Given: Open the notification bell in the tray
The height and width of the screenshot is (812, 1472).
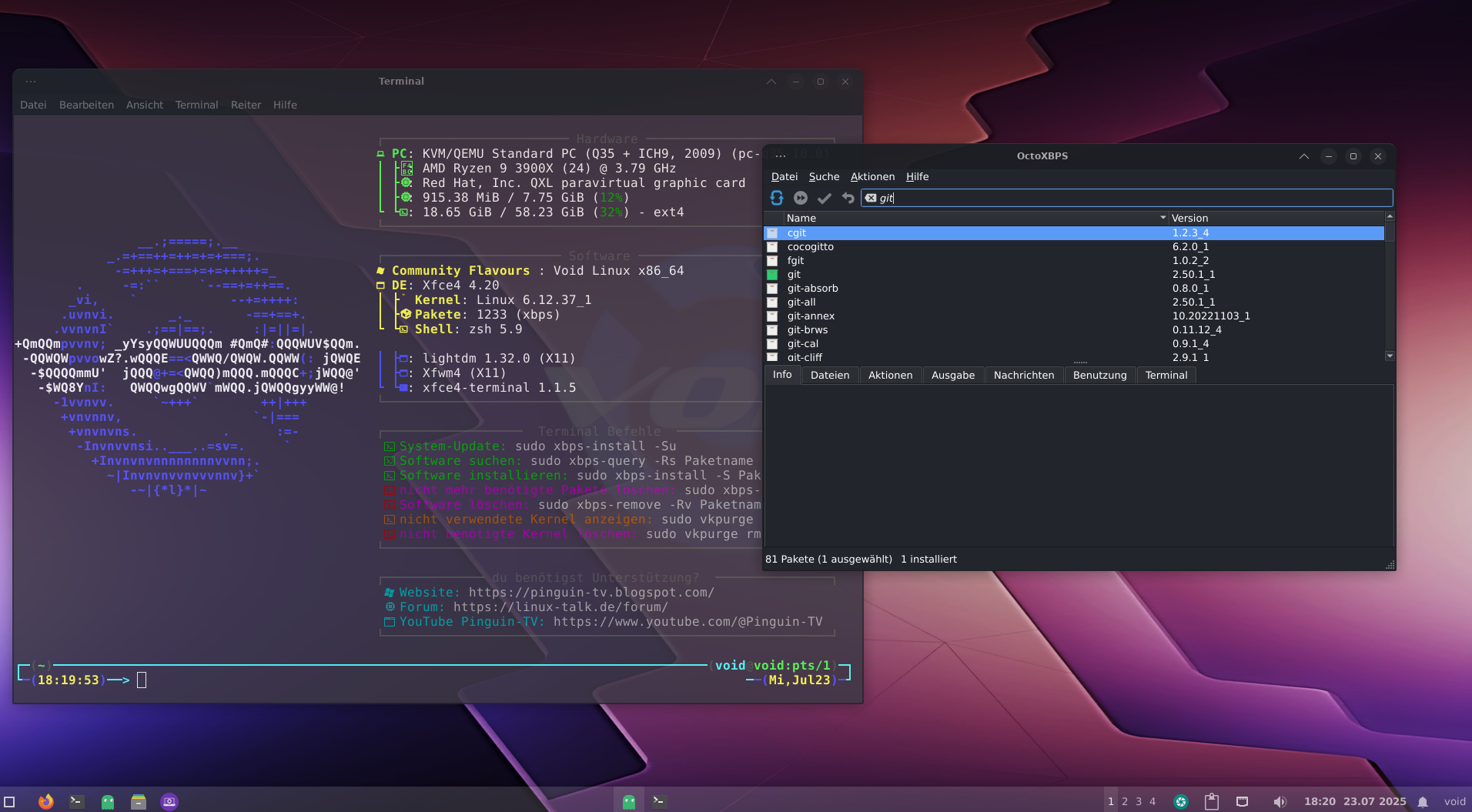Looking at the screenshot, I should click(x=1423, y=801).
